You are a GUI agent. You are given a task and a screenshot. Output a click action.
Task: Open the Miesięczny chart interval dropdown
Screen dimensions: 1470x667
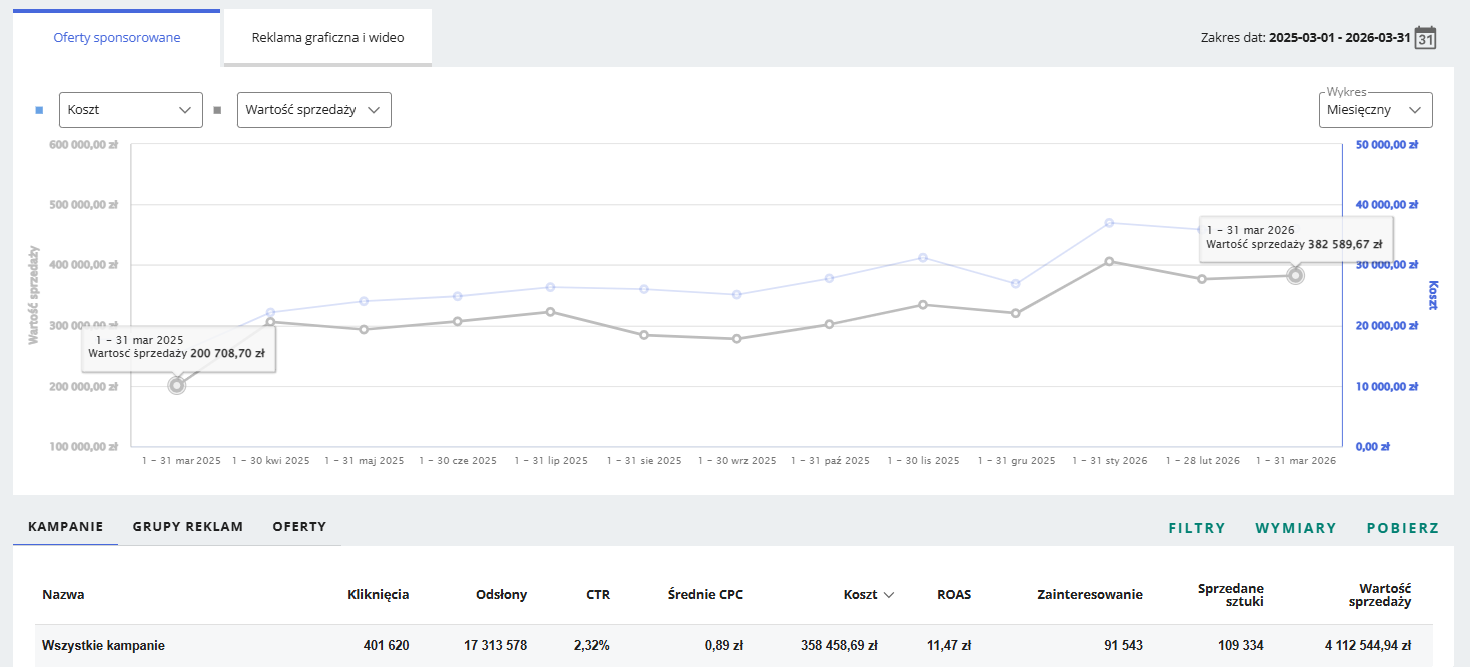(1375, 110)
